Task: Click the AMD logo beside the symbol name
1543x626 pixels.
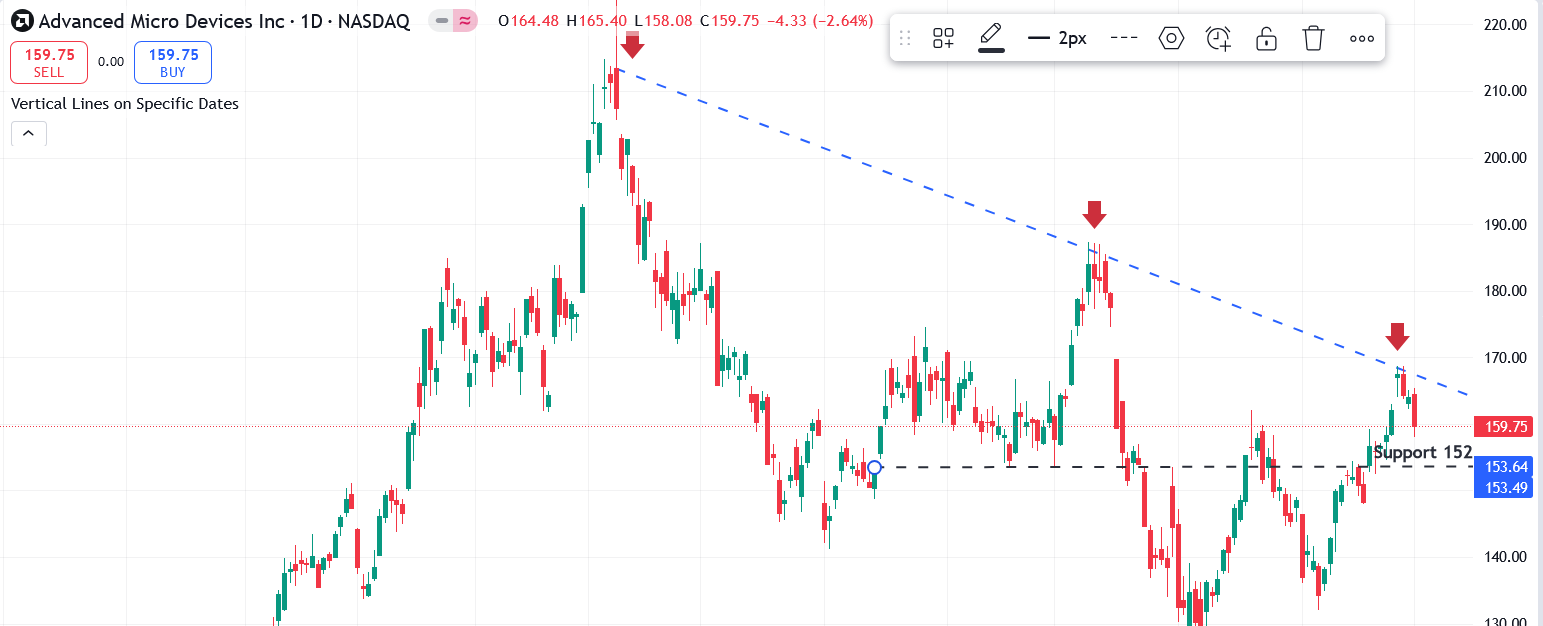Action: (x=21, y=20)
